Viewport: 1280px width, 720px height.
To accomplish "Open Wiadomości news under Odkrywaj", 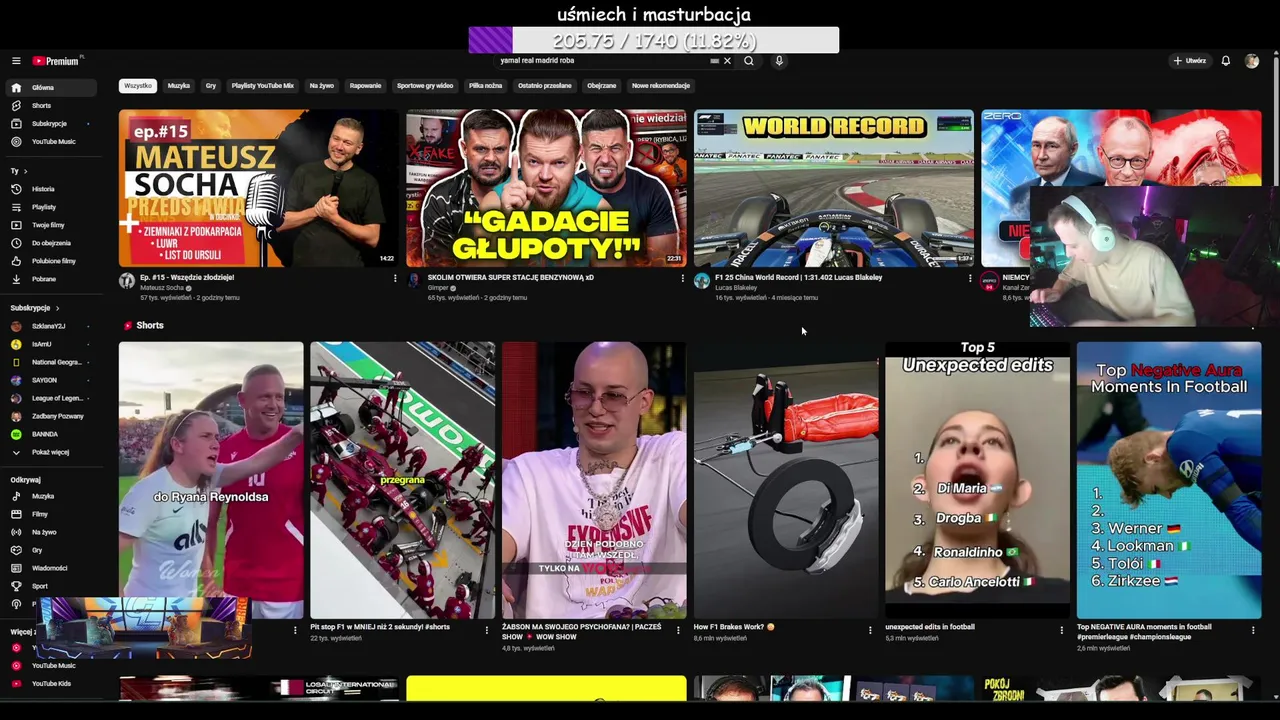I will point(50,568).
